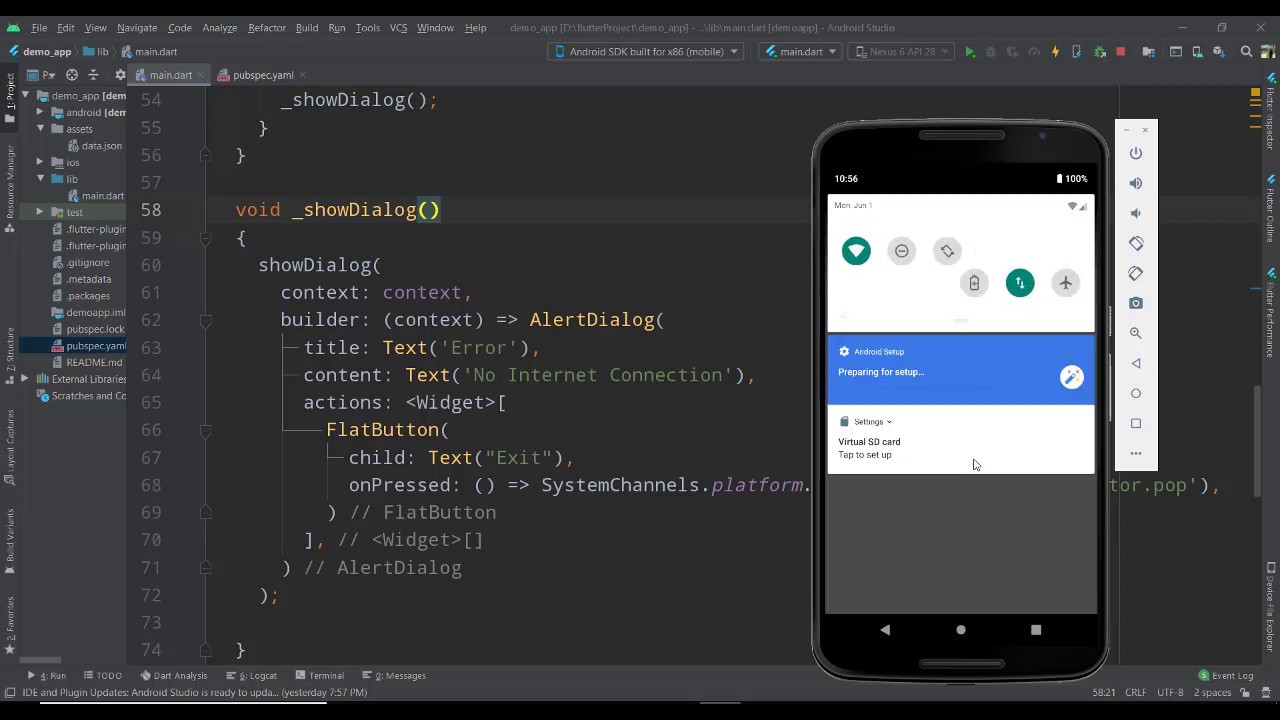Screen dimensions: 1280x720
Task: Rotate emulator left
Action: 1136,243
